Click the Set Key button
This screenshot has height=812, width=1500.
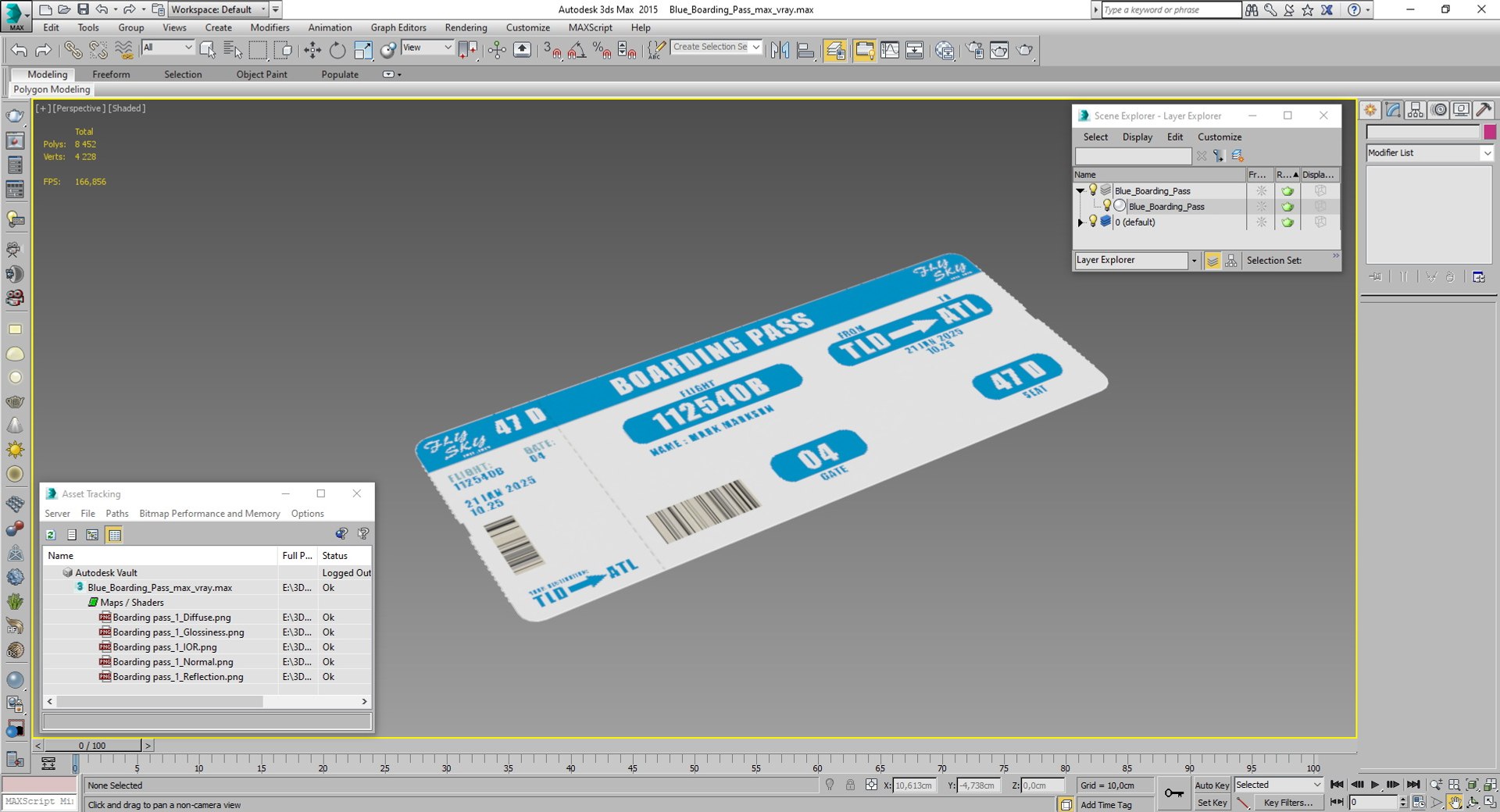coord(1212,803)
